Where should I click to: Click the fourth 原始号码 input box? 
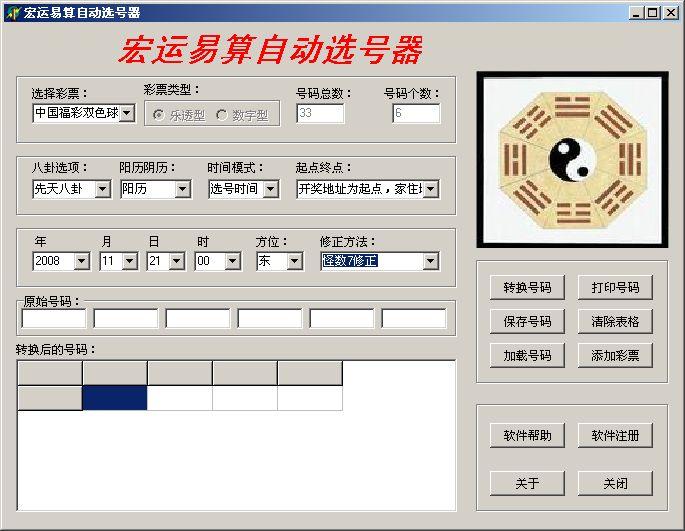point(270,318)
